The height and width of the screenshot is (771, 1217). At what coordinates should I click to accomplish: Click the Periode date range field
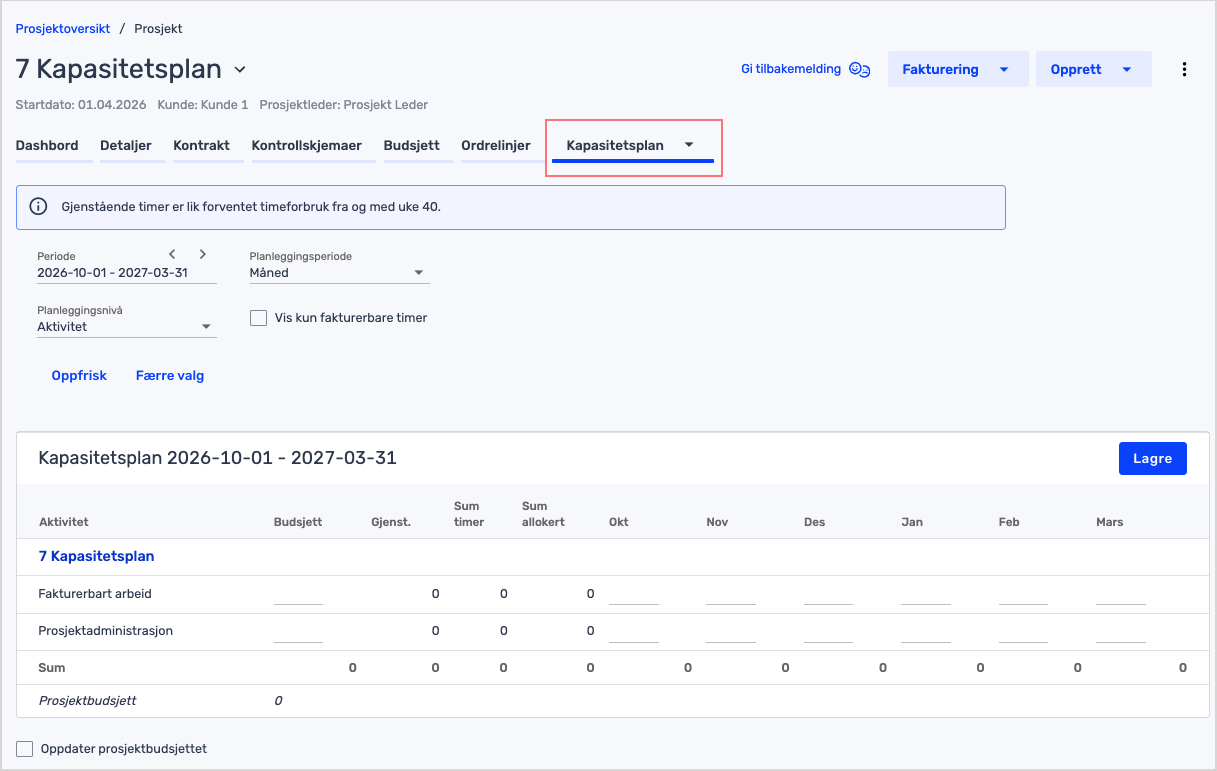tap(126, 272)
